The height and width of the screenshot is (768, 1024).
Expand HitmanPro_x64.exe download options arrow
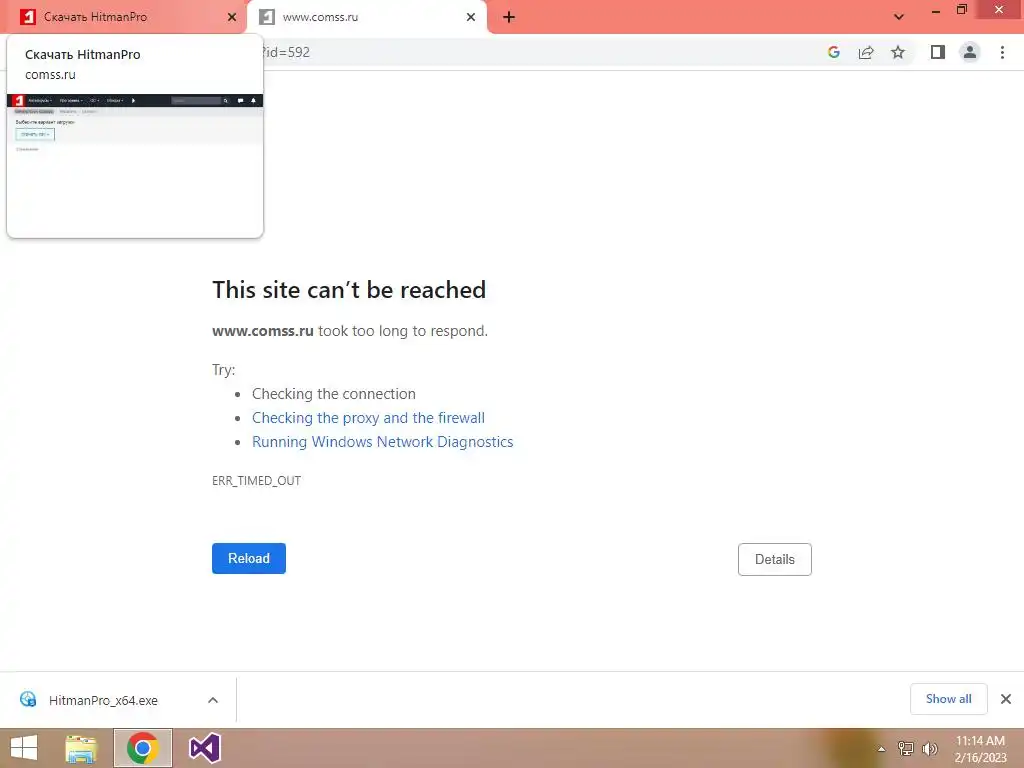click(x=213, y=700)
